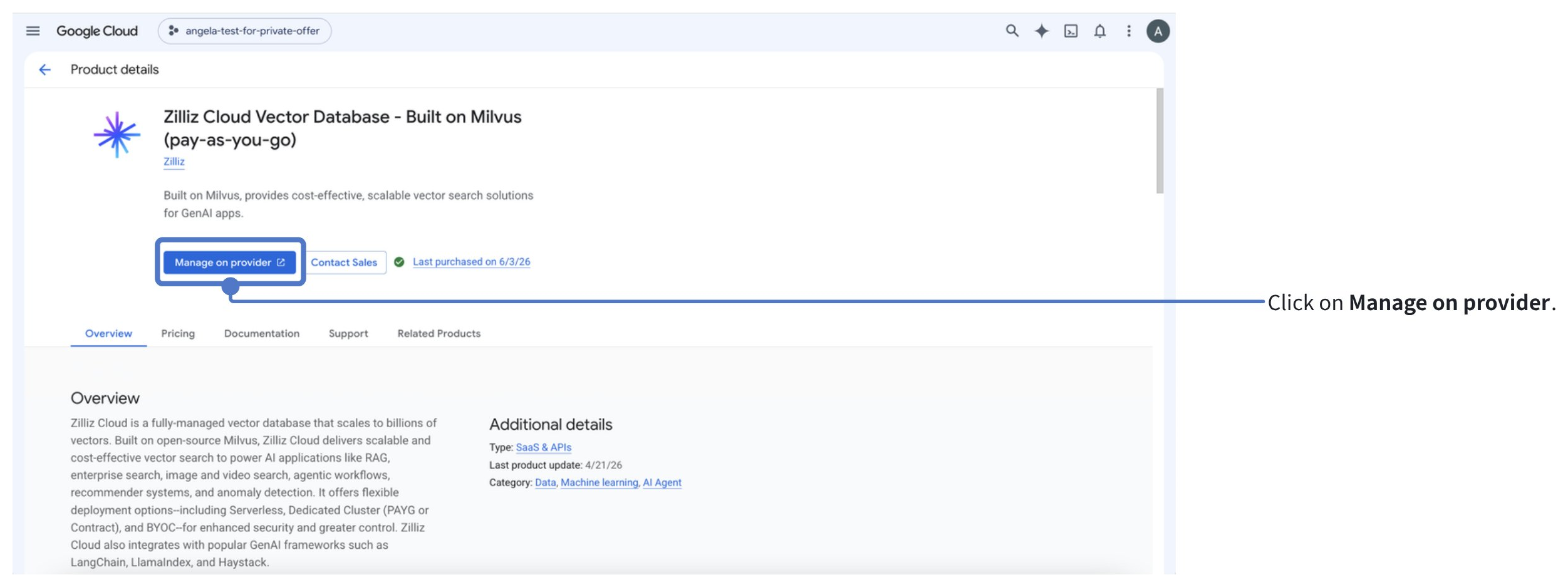Click the Zilliz Cloud Vector Database product title
1568x587 pixels.
coord(342,128)
